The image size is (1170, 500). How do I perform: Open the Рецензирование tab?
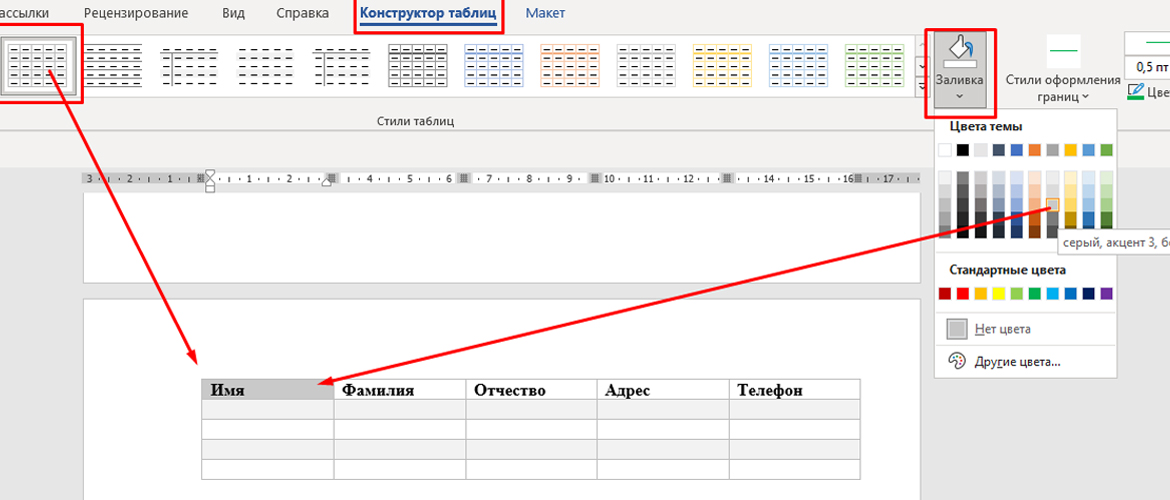coord(136,14)
